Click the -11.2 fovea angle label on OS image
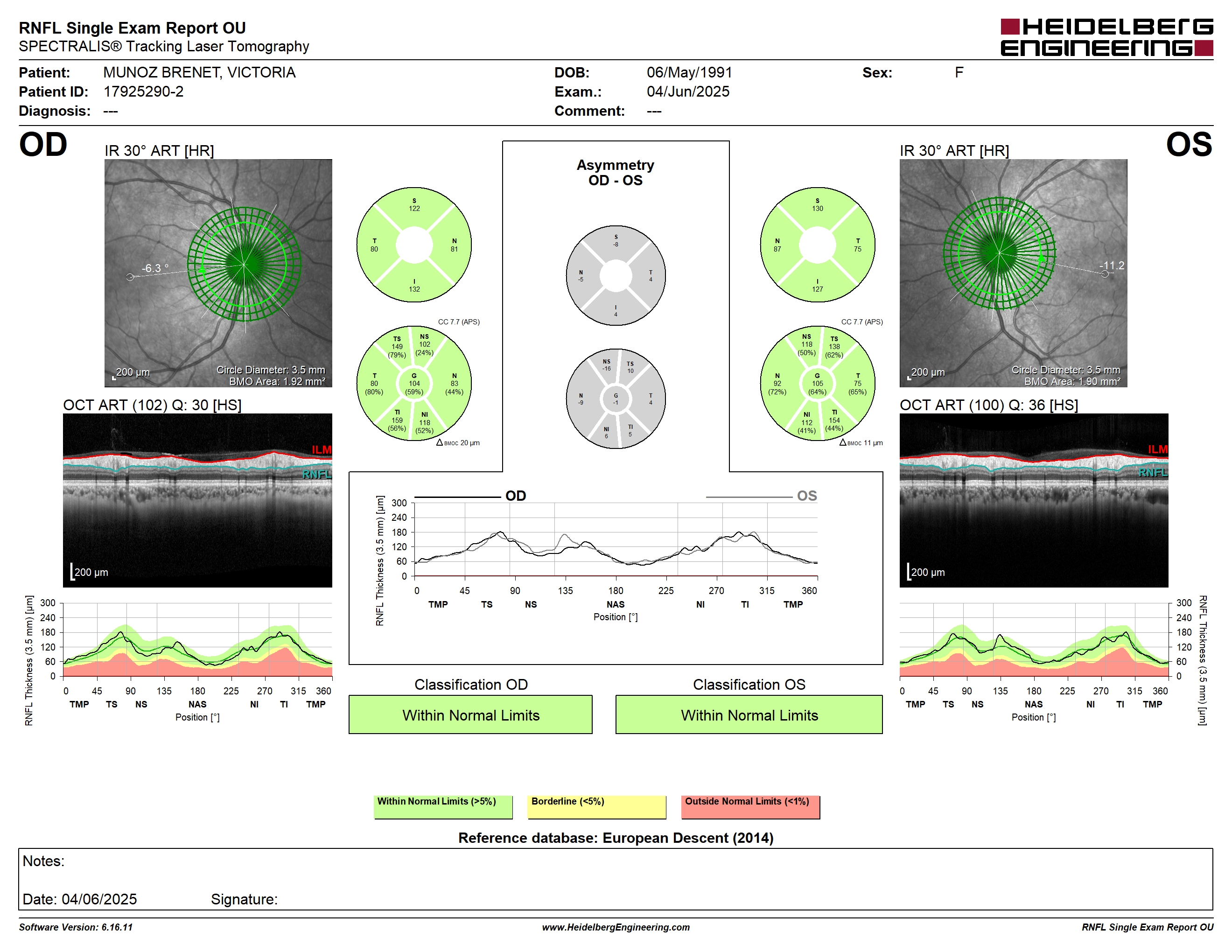This screenshot has width=1232, height=952. tap(1111, 265)
